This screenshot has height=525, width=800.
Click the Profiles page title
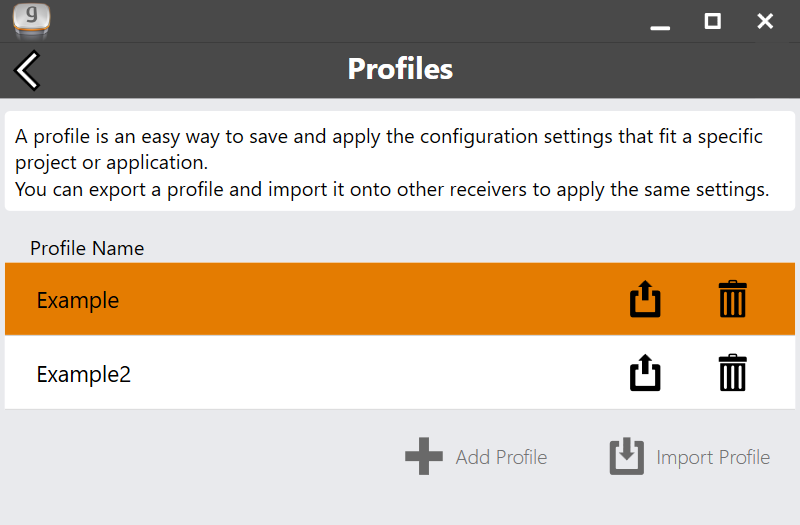400,69
